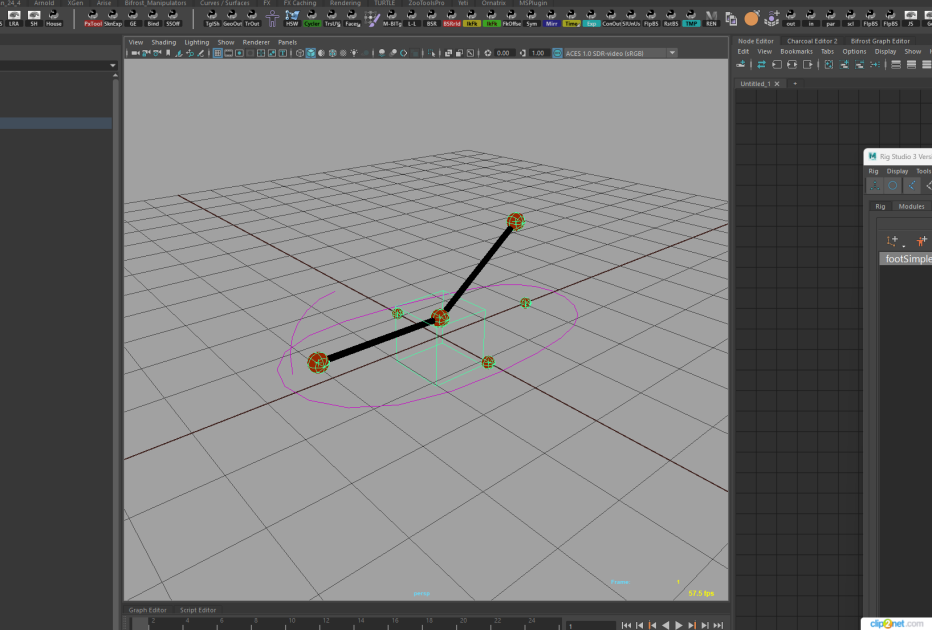Run the teal TMP shelf script

[x=690, y=18]
